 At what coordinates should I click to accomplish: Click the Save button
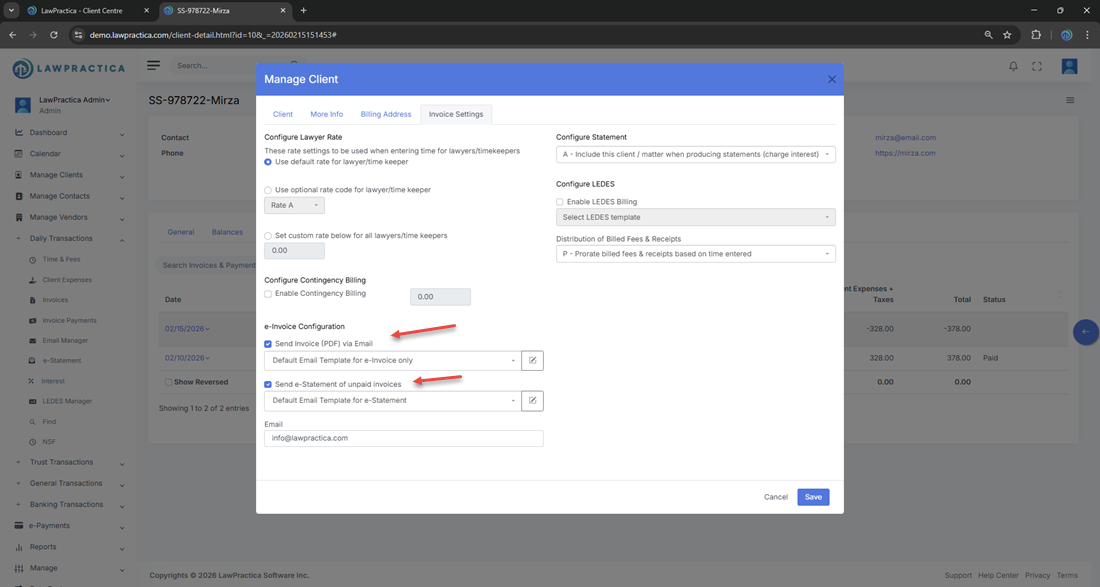pos(812,497)
